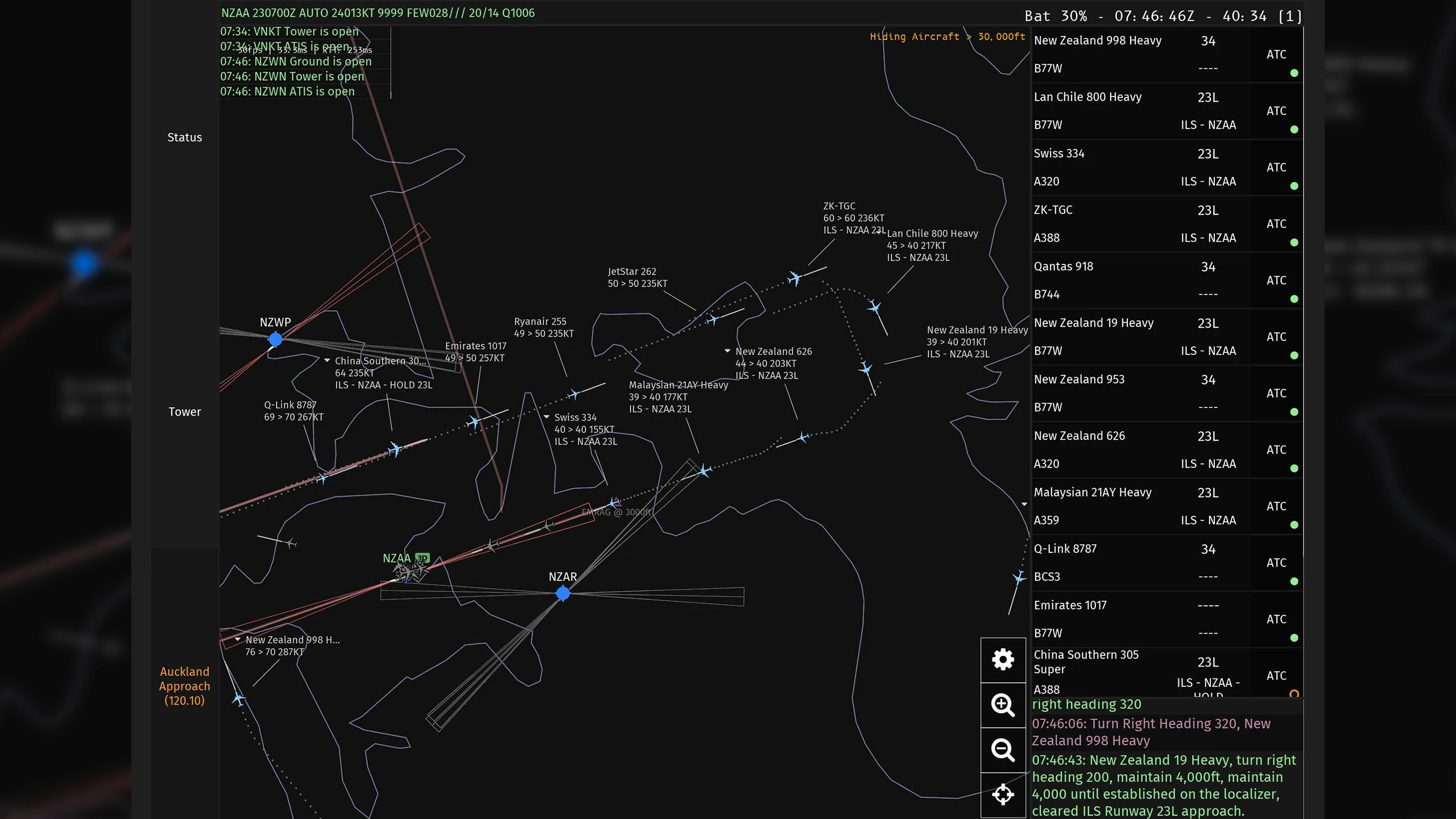Select the NZAR airport blue marker
The image size is (1456, 819).
(562, 593)
